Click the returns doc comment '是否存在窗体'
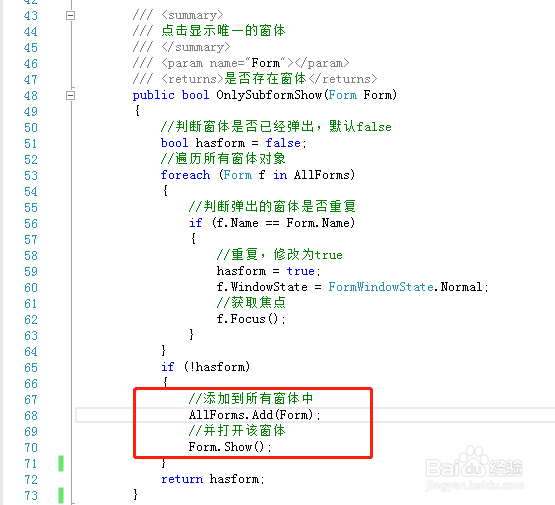Image resolution: width=555 pixels, height=505 pixels. point(265,79)
